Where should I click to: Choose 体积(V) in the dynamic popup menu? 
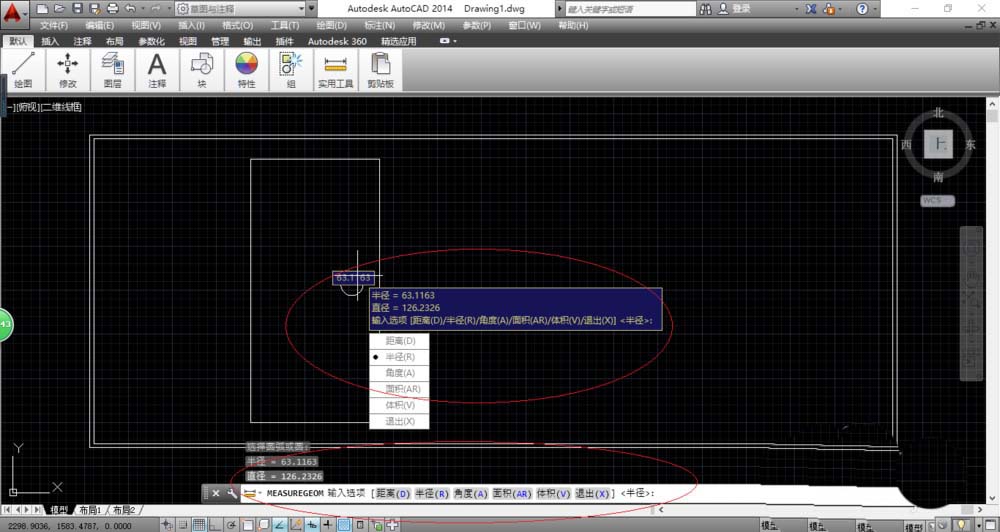[399, 405]
